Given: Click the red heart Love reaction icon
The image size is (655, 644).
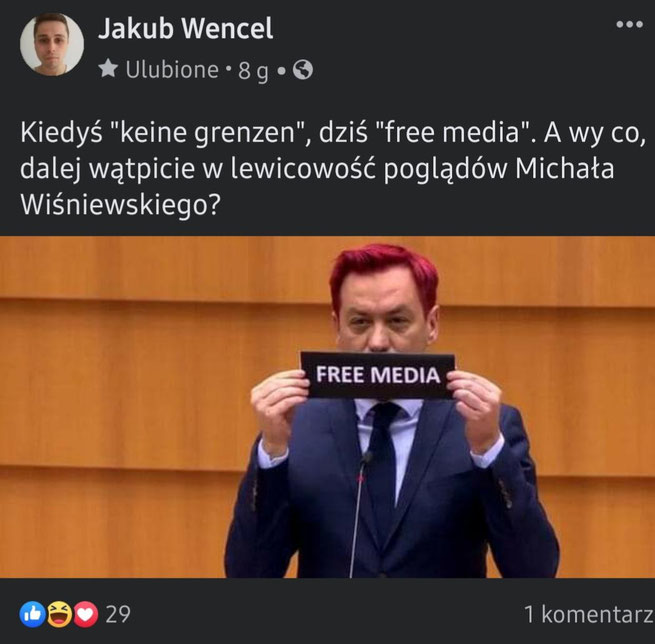Looking at the screenshot, I should point(86,614).
